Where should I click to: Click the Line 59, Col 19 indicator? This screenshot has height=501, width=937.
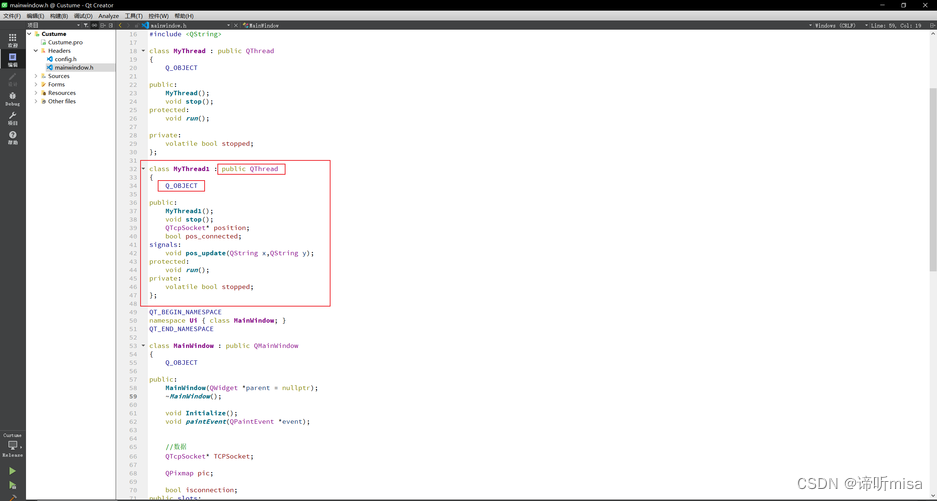point(898,25)
